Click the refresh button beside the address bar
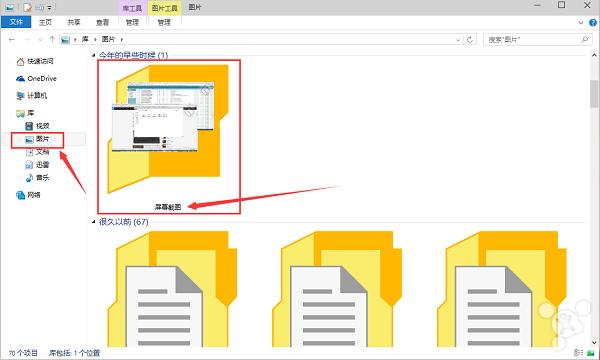Image resolution: width=600 pixels, height=360 pixels. 470,39
